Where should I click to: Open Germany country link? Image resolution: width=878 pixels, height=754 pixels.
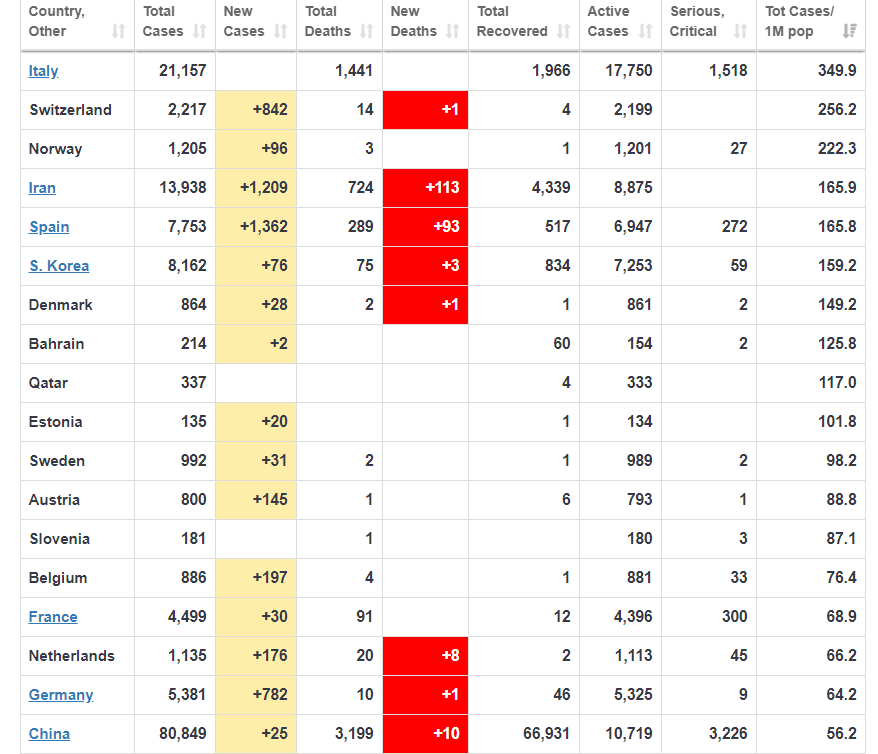(x=61, y=695)
